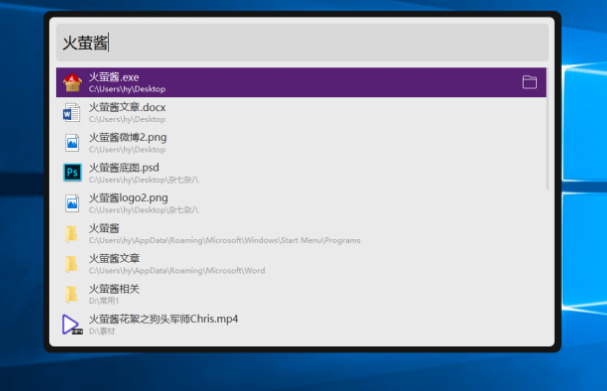Click the Roaming\Microsoft\Word path text
The height and width of the screenshot is (391, 607).
point(177,271)
